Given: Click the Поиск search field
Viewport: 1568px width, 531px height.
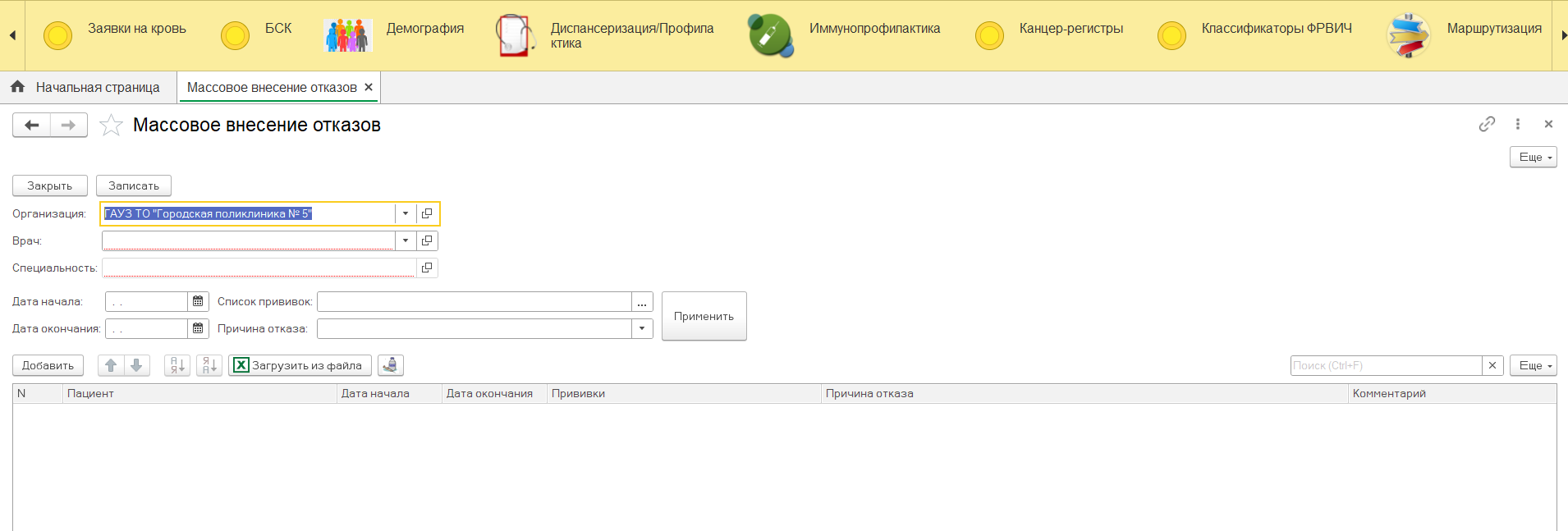Looking at the screenshot, I should pyautogui.click(x=1386, y=365).
